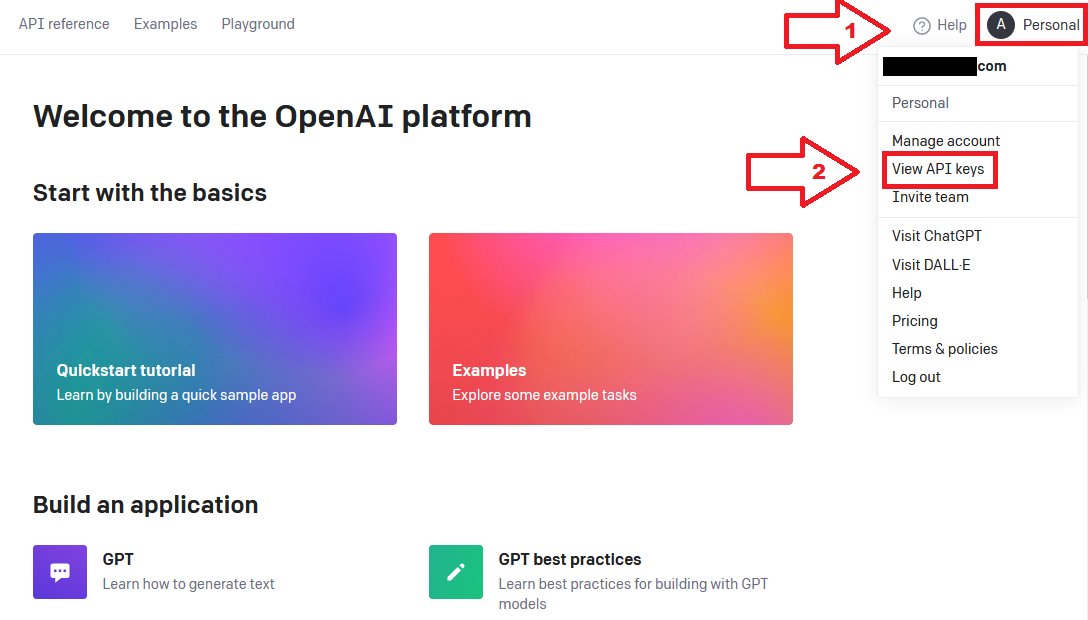Go to the API reference tab
The height and width of the screenshot is (620, 1088).
click(64, 24)
